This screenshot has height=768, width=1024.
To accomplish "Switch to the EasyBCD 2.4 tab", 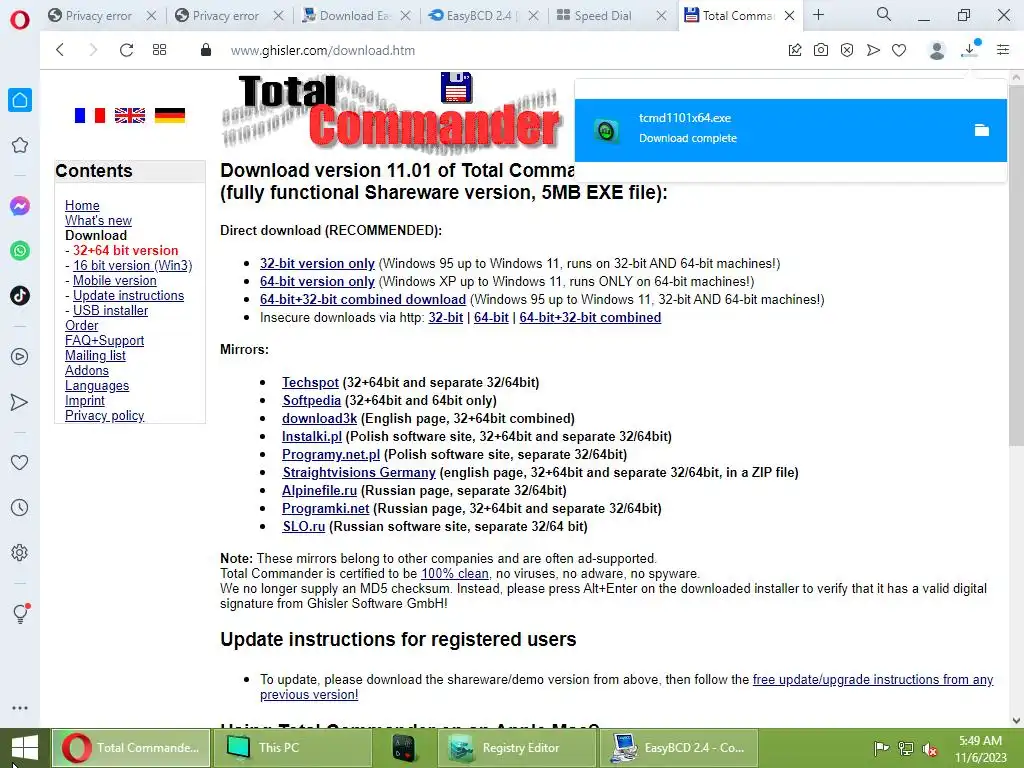I will (x=483, y=16).
